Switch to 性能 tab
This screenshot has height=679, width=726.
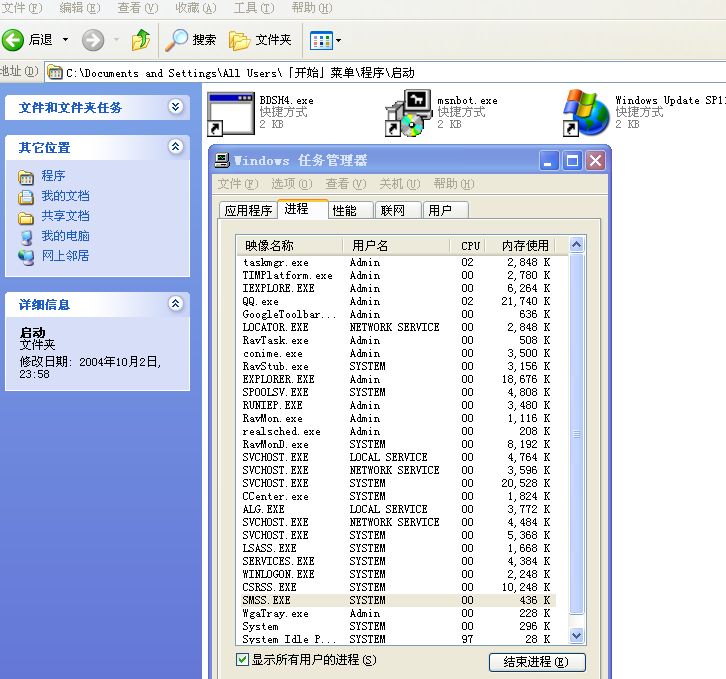[x=350, y=210]
